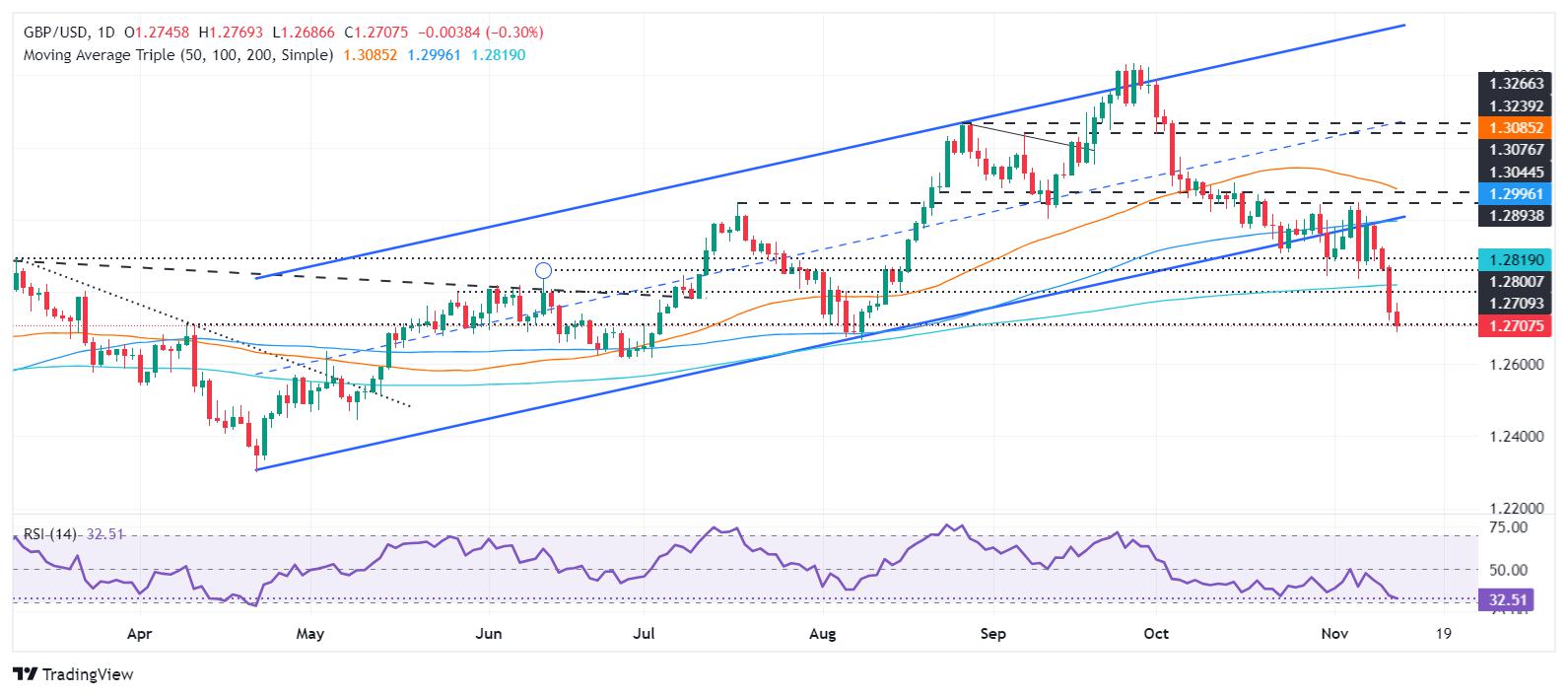
Task: Click the Aug label on time axis
Action: pyautogui.click(x=821, y=634)
